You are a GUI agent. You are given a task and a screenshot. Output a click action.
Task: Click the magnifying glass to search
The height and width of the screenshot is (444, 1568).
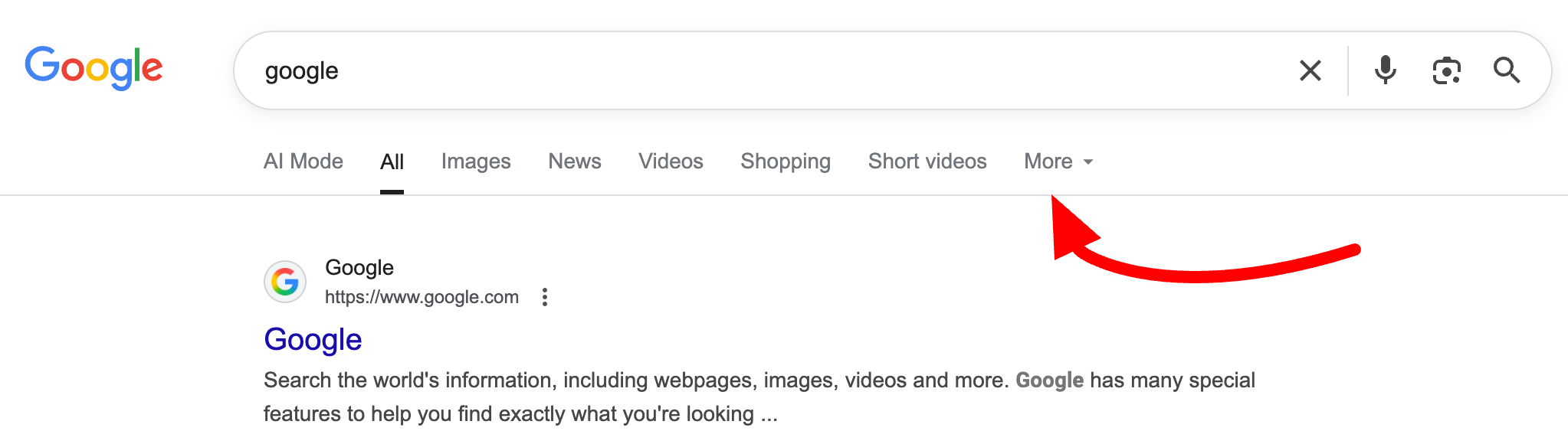[1507, 70]
